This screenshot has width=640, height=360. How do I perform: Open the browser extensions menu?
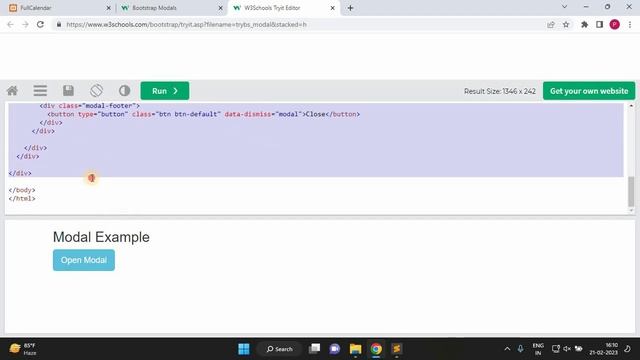pyautogui.click(x=584, y=24)
